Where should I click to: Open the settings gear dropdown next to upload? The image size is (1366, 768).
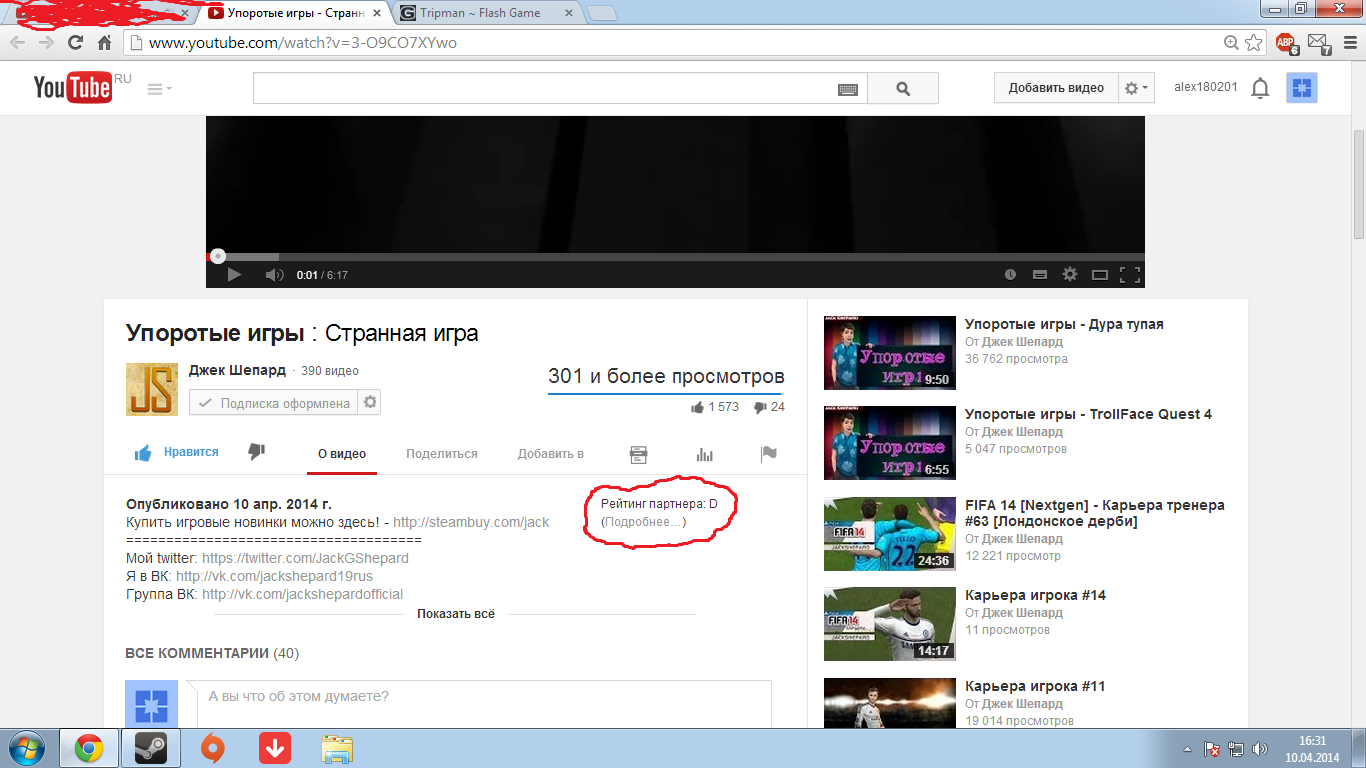coord(1137,88)
